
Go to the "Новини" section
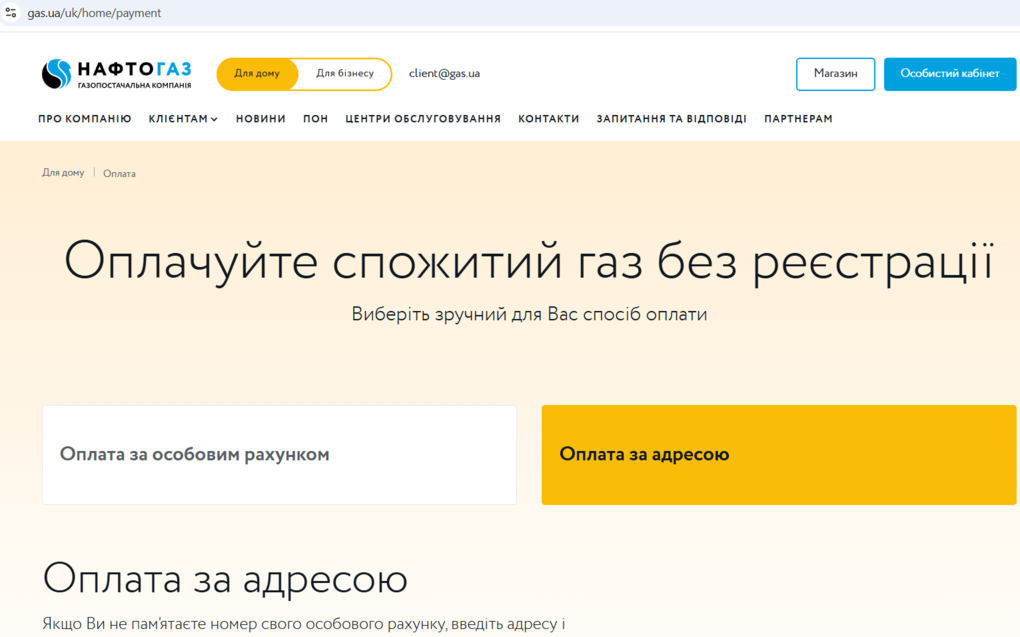click(x=260, y=119)
